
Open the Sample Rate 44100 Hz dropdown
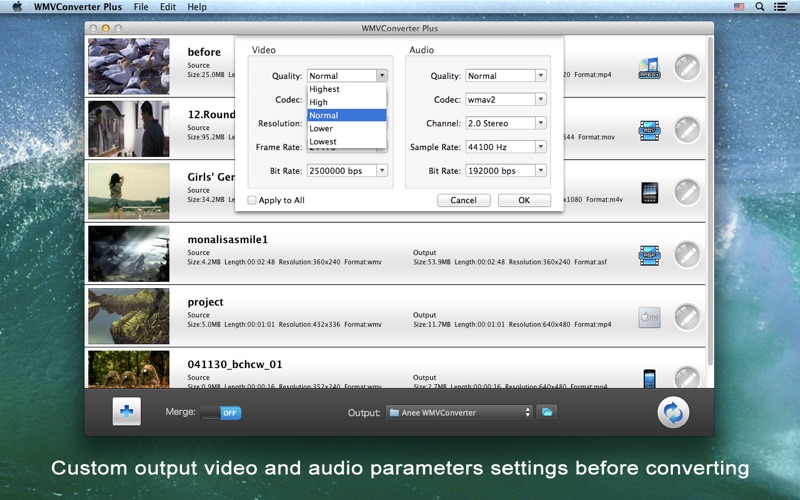[506, 147]
